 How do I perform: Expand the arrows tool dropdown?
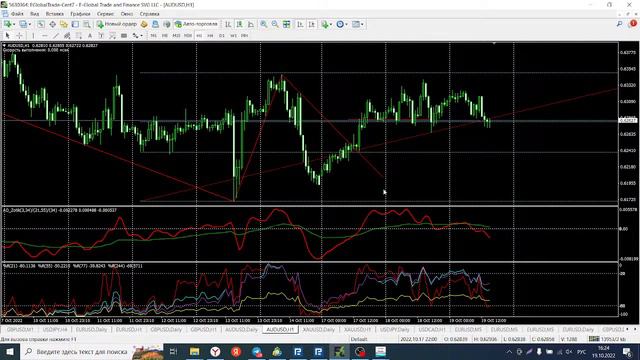pos(141,36)
